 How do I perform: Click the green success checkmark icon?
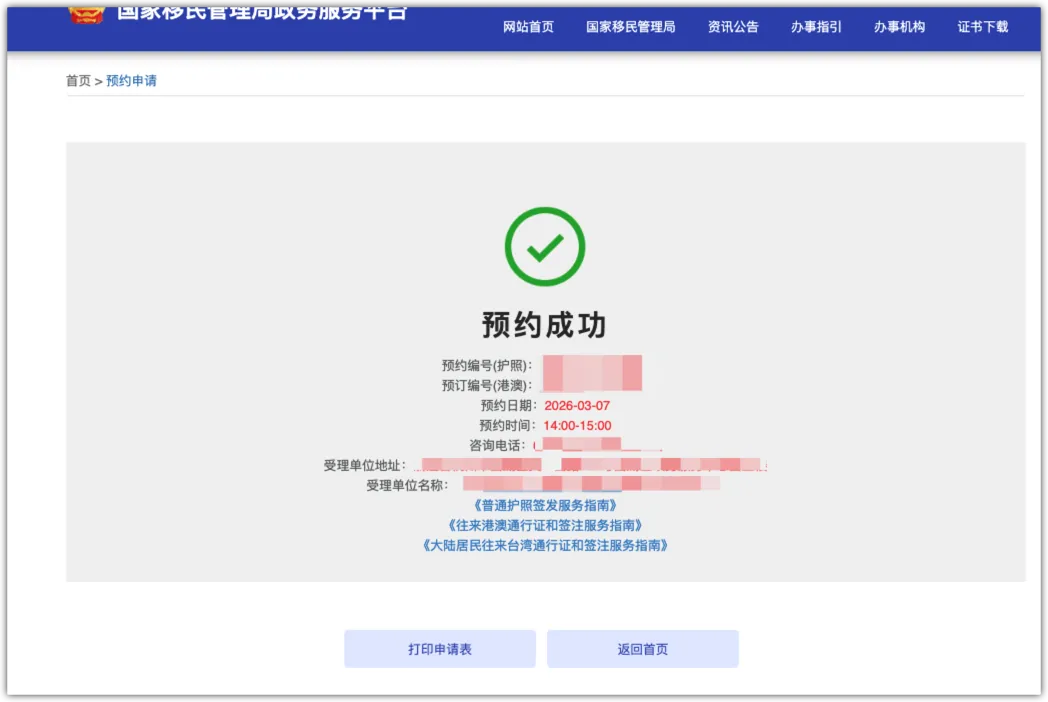[x=544, y=247]
